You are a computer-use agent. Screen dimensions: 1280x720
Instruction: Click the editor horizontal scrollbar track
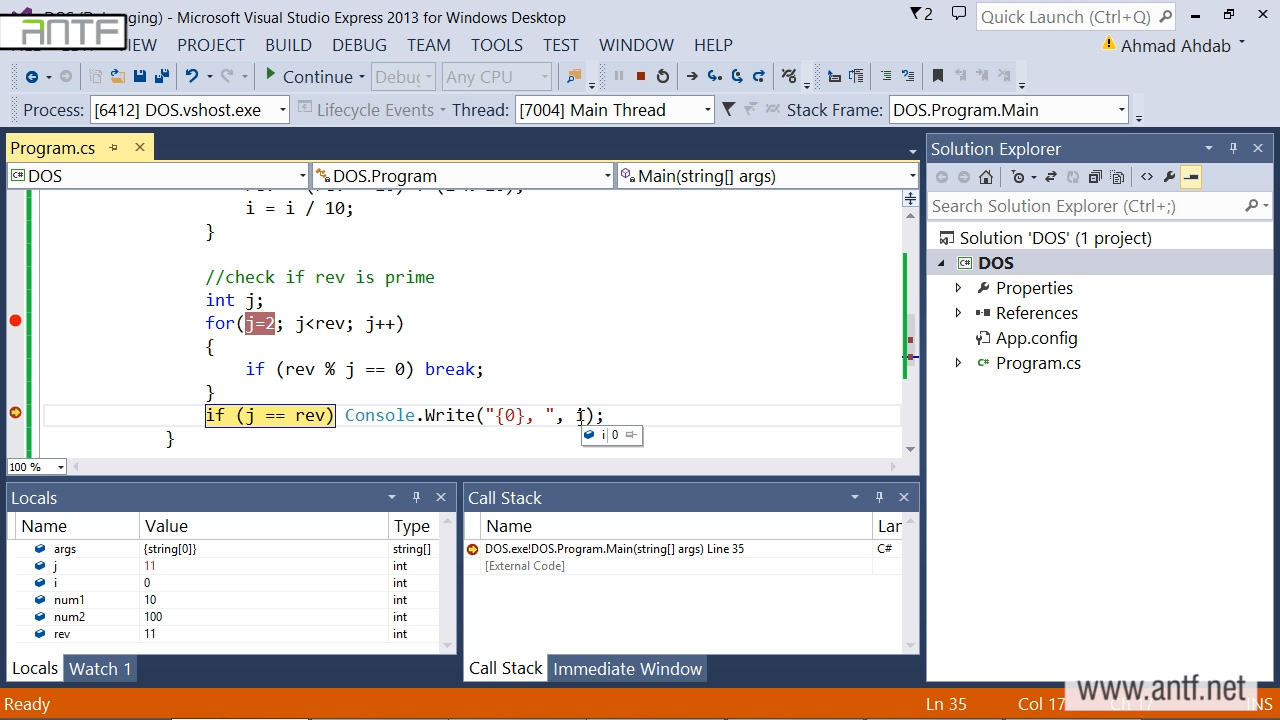pos(480,467)
